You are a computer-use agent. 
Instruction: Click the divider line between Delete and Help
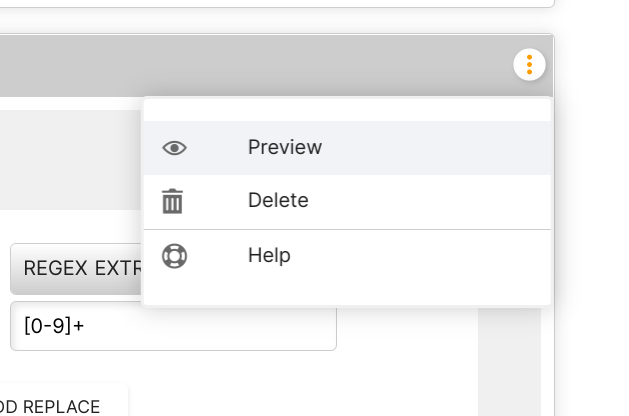pyautogui.click(x=347, y=229)
